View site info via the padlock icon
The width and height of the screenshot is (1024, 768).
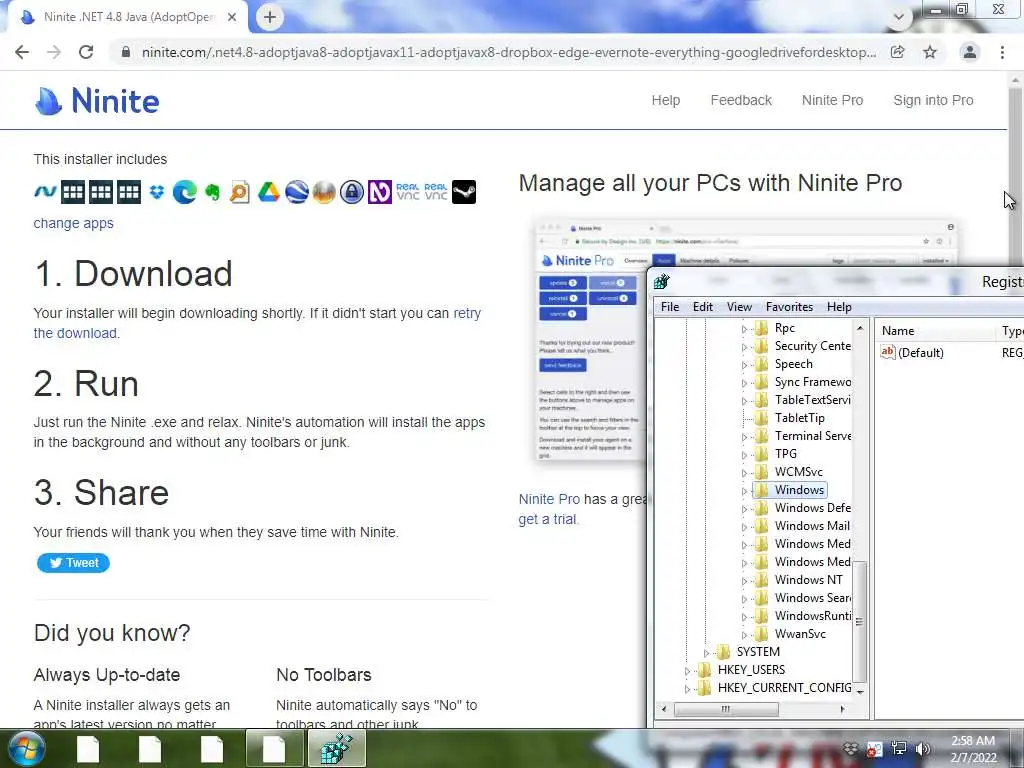click(125, 52)
